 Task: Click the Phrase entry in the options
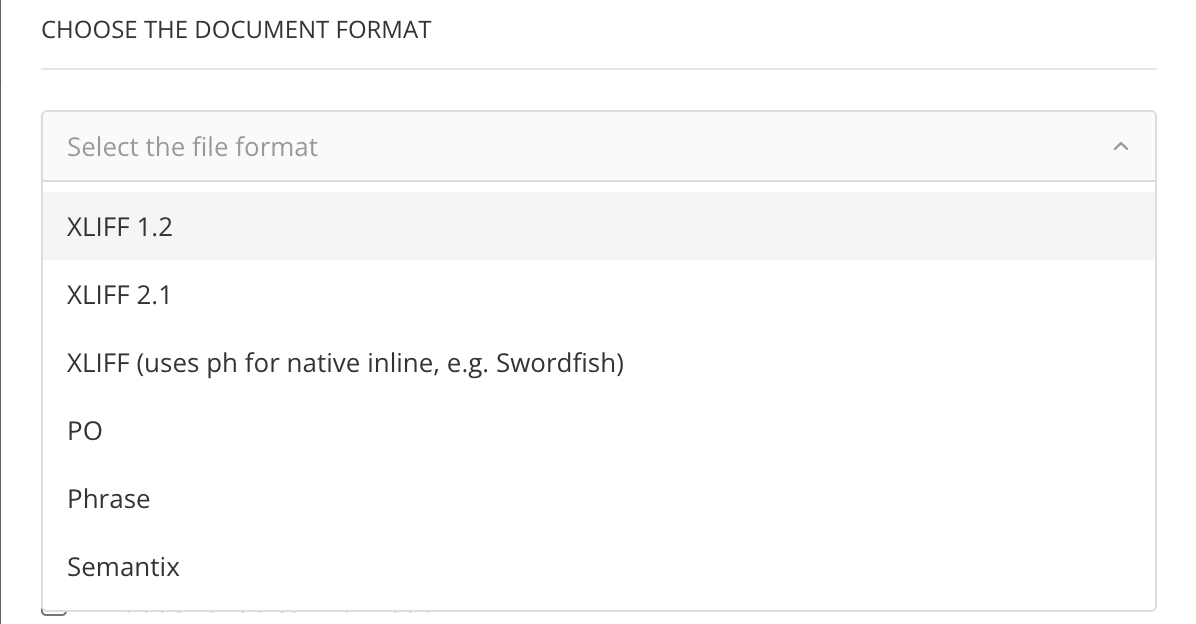click(x=108, y=498)
